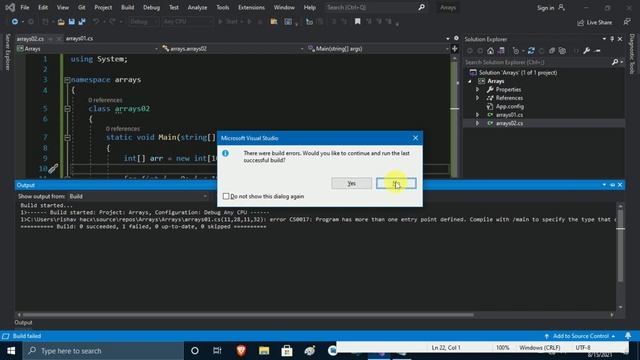Screen dimensions: 640x360
Task: Collapse the class arrays02 code block
Action: [x=67, y=109]
